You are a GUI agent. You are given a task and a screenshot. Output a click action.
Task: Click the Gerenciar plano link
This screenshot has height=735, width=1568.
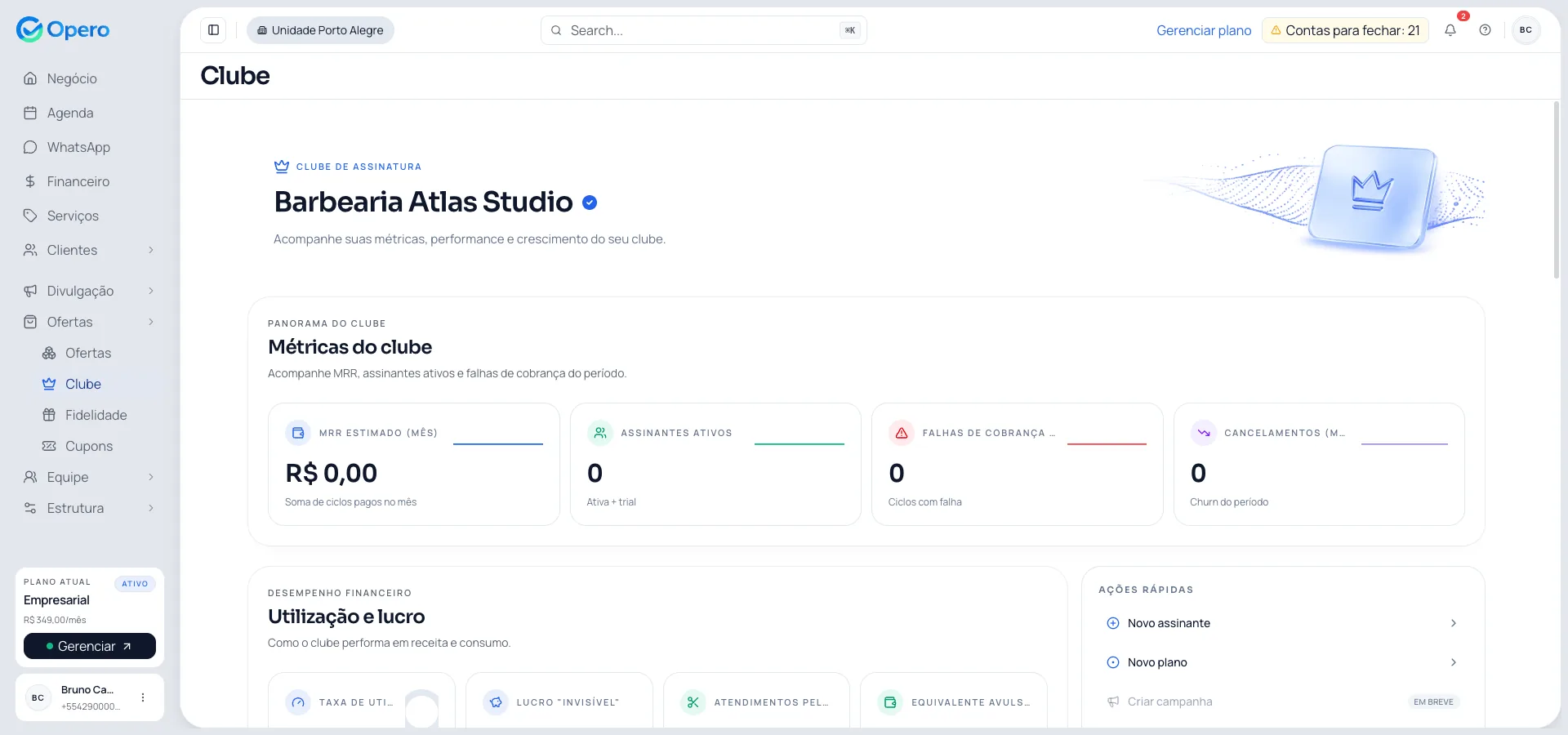click(x=1204, y=30)
